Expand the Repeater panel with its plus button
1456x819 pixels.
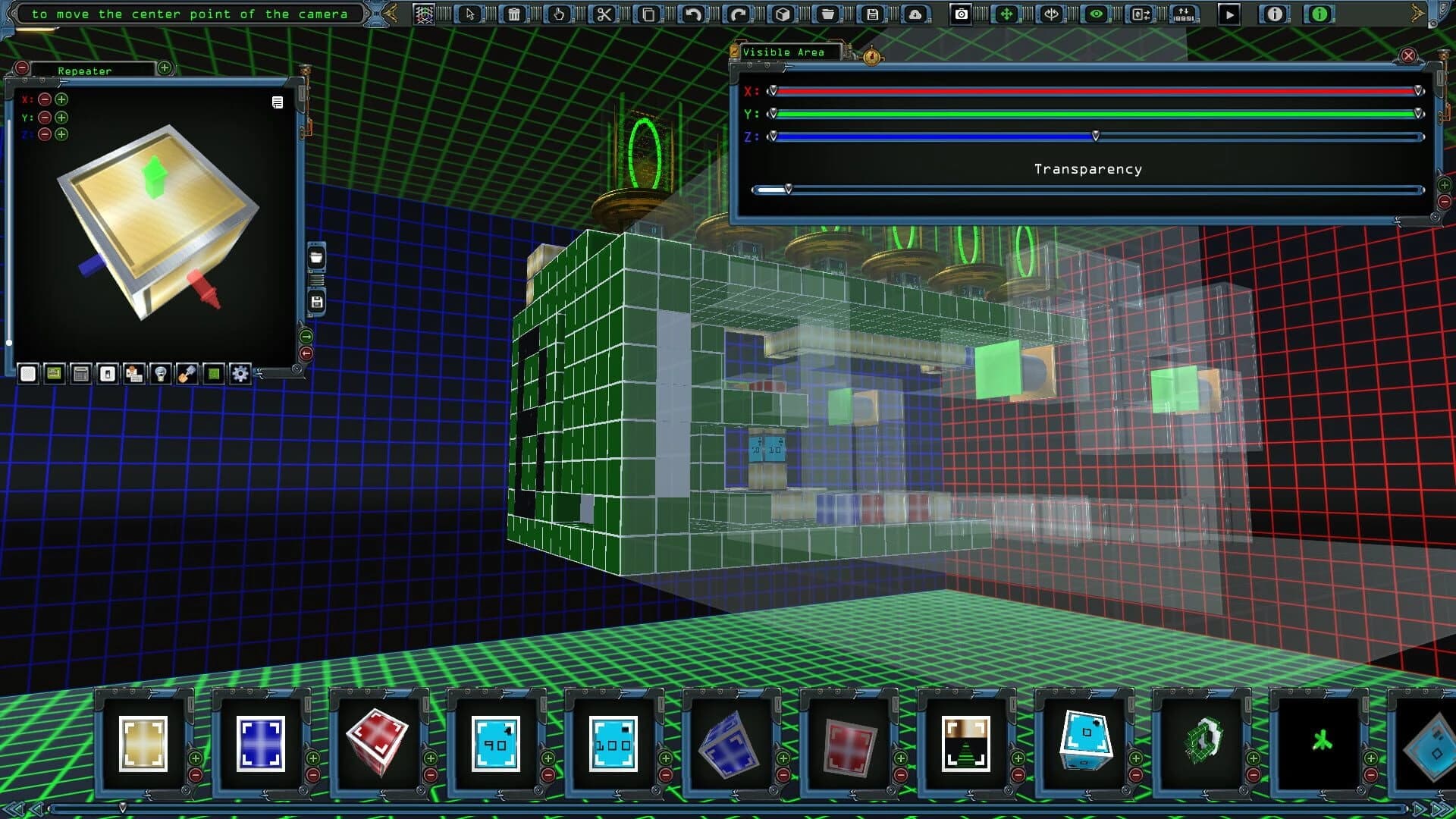point(165,67)
